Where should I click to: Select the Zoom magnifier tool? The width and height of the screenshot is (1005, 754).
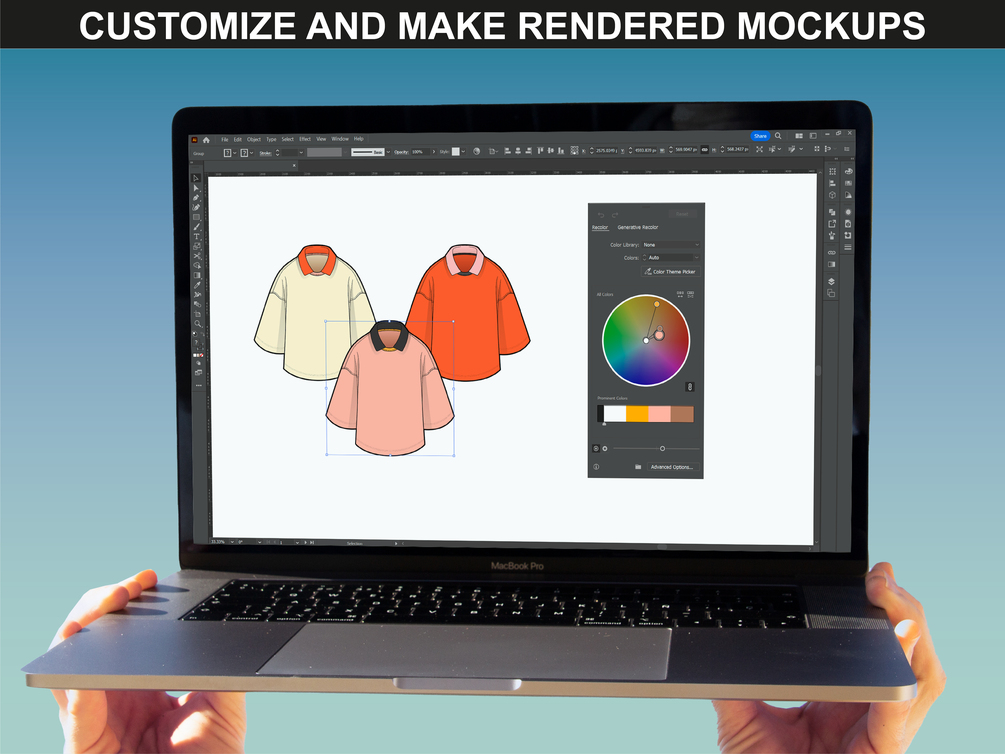pyautogui.click(x=197, y=323)
